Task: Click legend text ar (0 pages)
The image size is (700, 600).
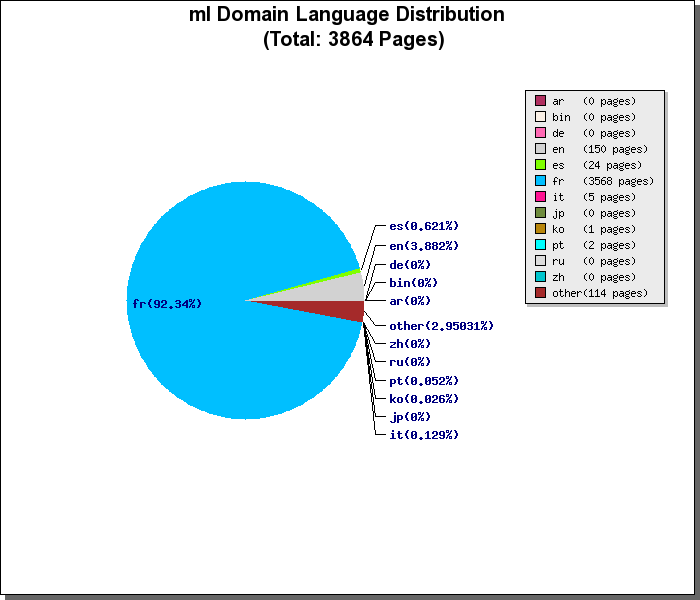Action: (x=594, y=101)
